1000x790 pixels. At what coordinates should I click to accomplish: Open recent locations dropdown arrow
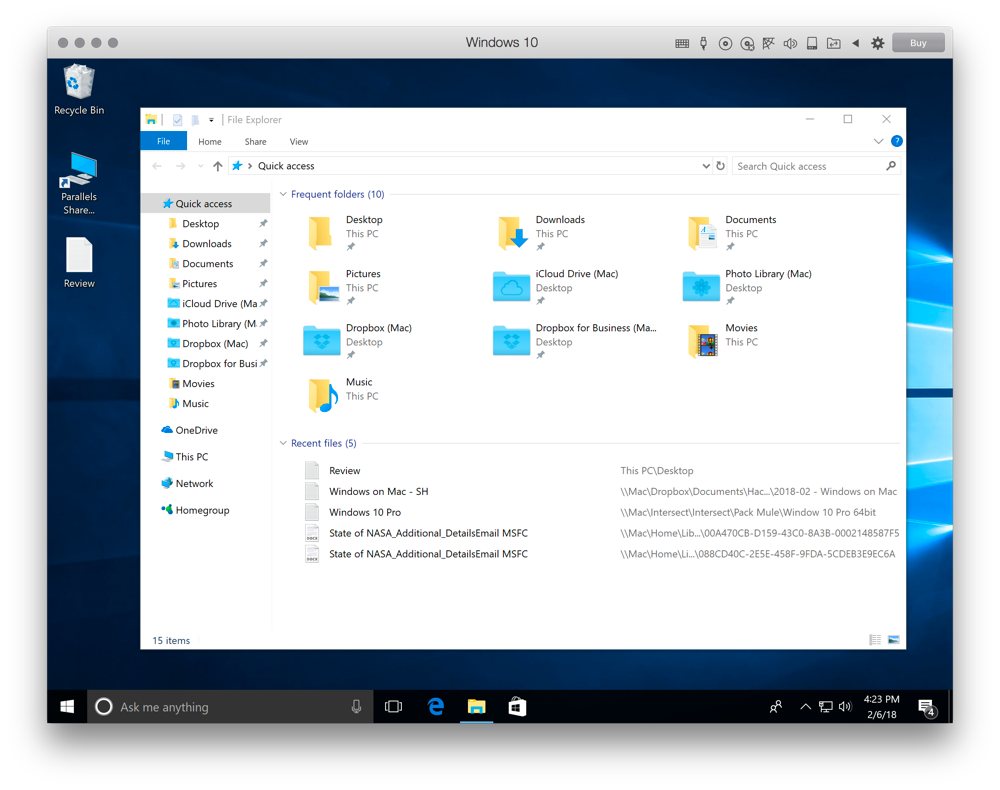point(200,166)
